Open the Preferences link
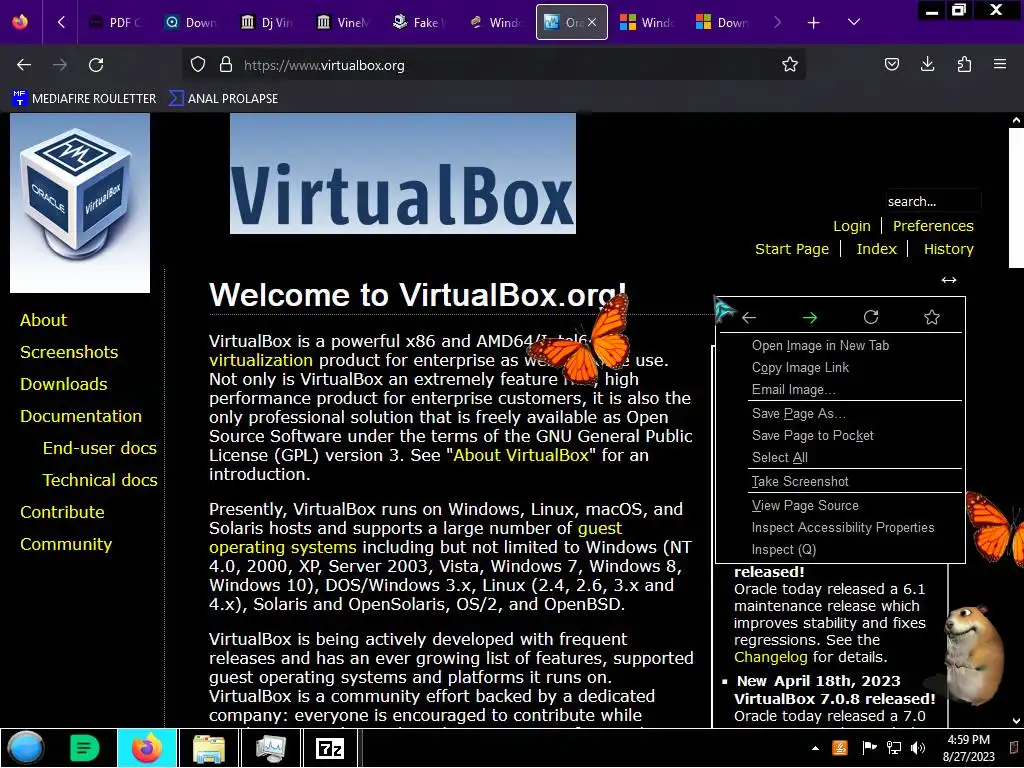 click(933, 226)
